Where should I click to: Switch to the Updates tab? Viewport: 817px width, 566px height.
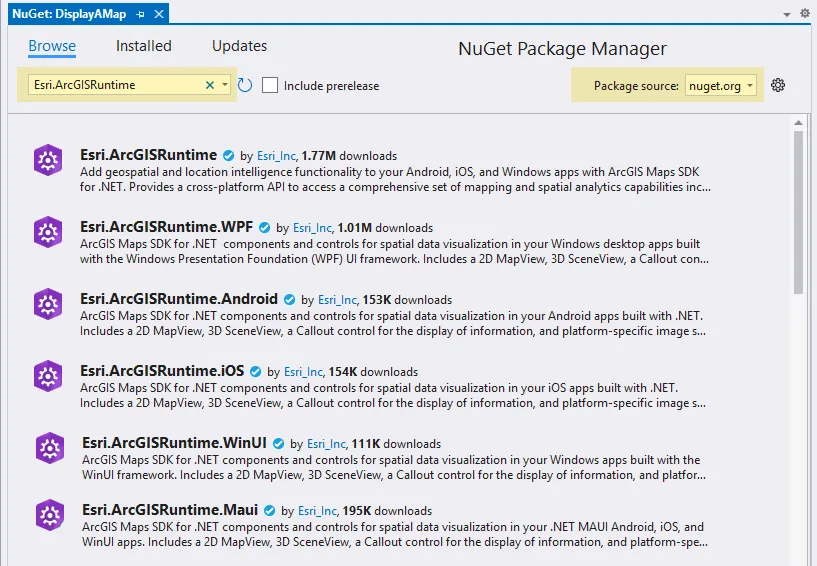239,46
